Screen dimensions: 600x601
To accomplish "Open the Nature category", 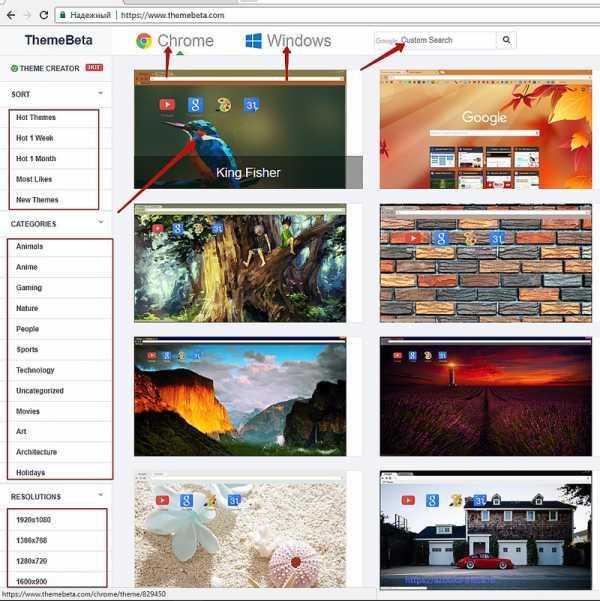I will tap(27, 308).
